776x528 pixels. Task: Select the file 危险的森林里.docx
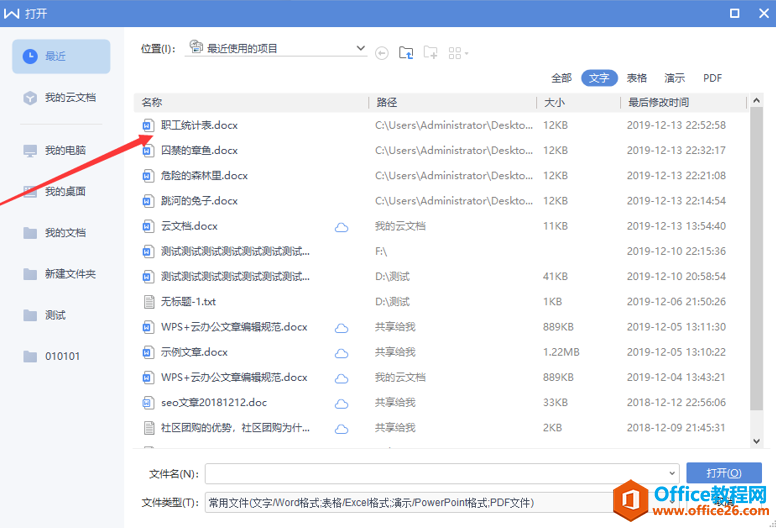(204, 176)
